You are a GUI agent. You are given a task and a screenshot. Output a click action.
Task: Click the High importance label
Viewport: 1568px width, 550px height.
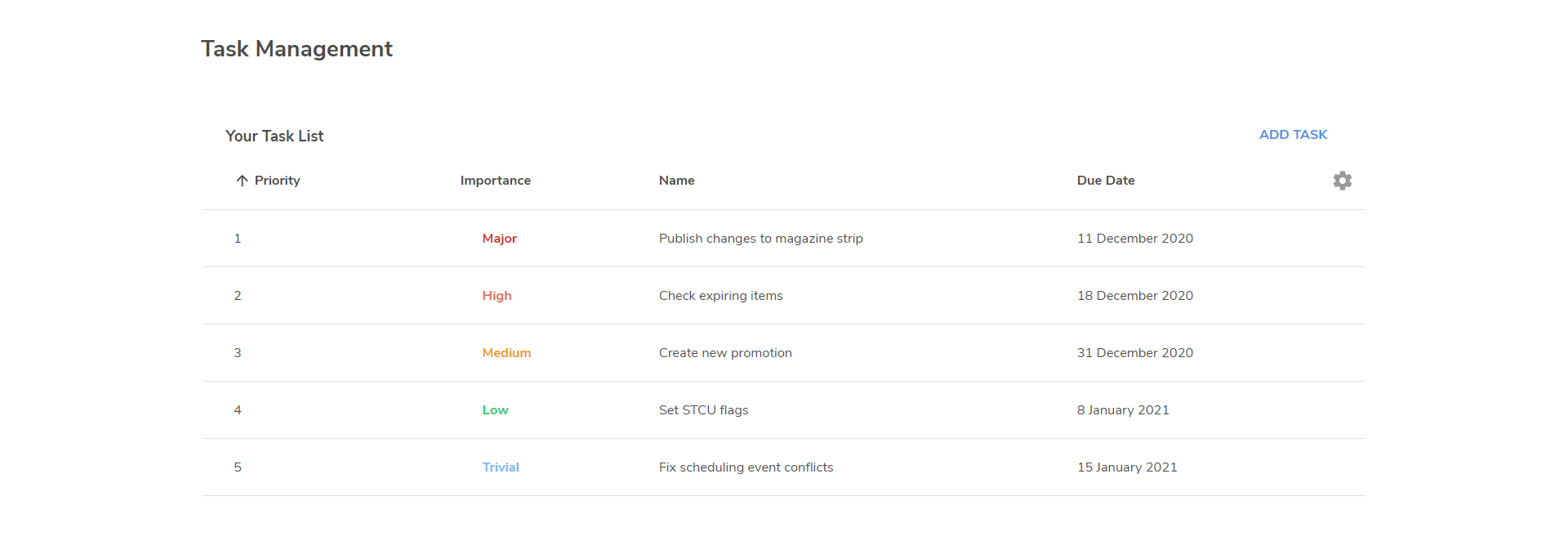[x=497, y=296]
